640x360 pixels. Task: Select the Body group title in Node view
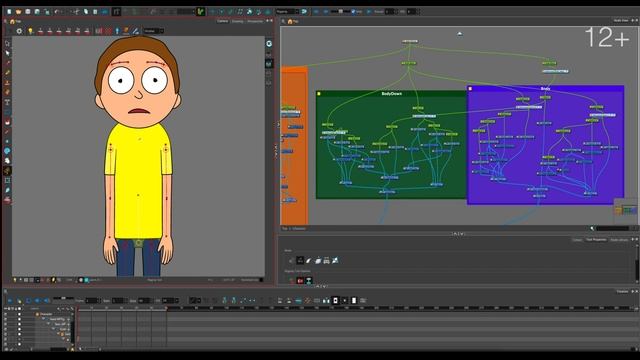click(545, 88)
